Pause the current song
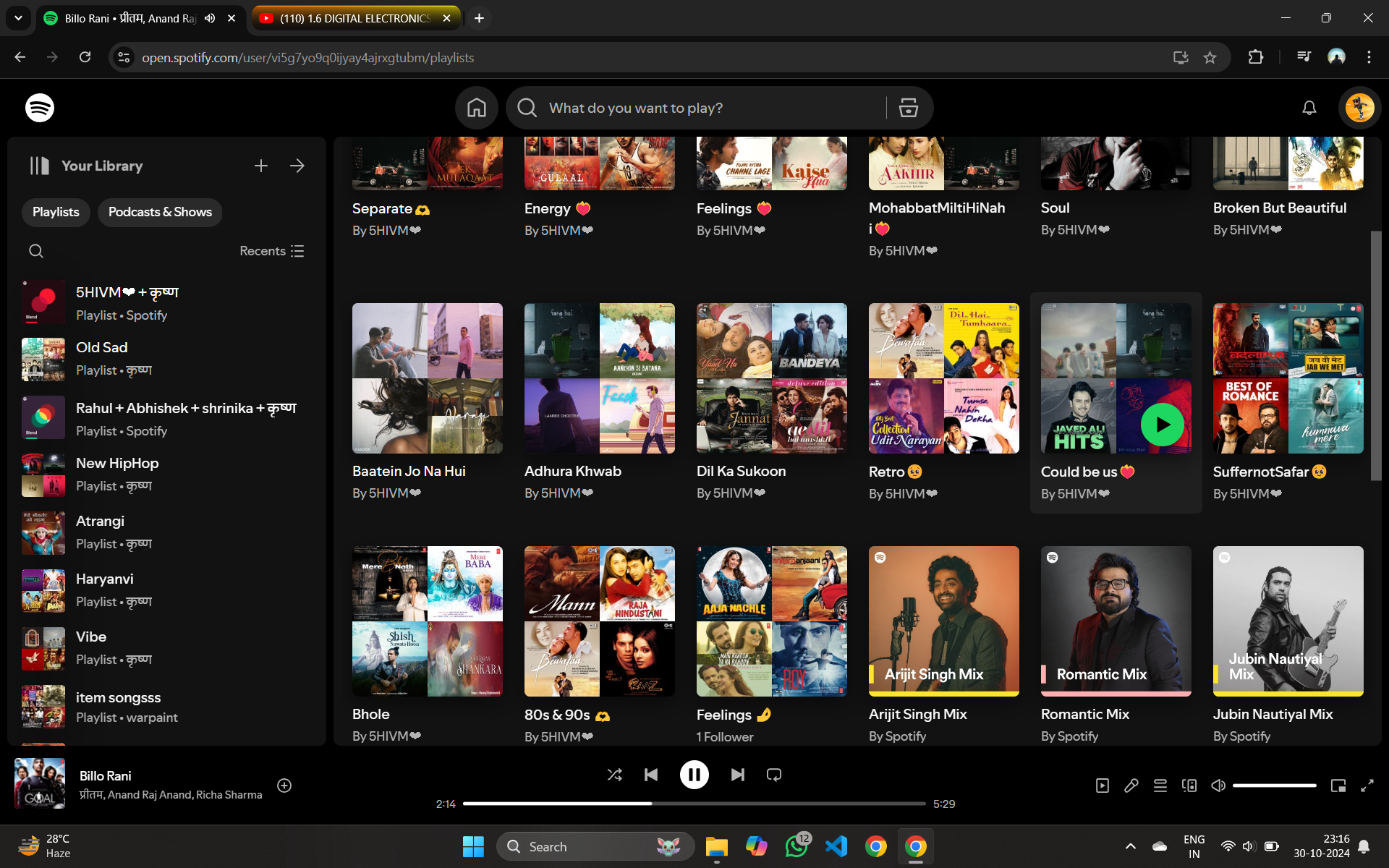Image resolution: width=1389 pixels, height=868 pixels. pyautogui.click(x=694, y=775)
